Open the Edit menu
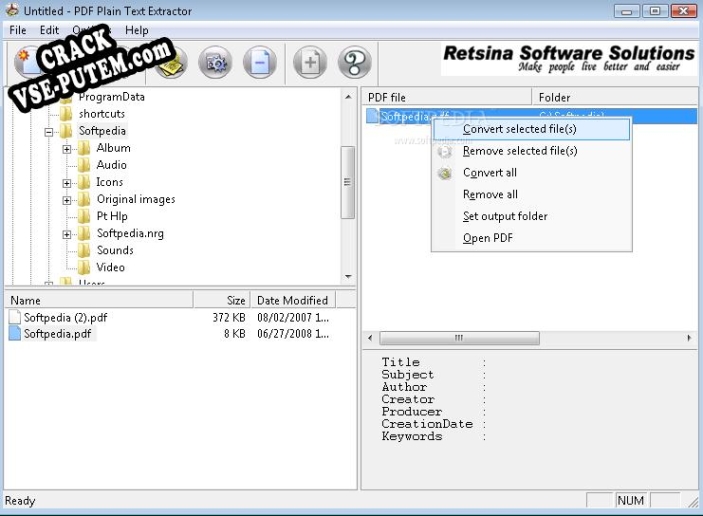The image size is (703, 516). tap(49, 30)
